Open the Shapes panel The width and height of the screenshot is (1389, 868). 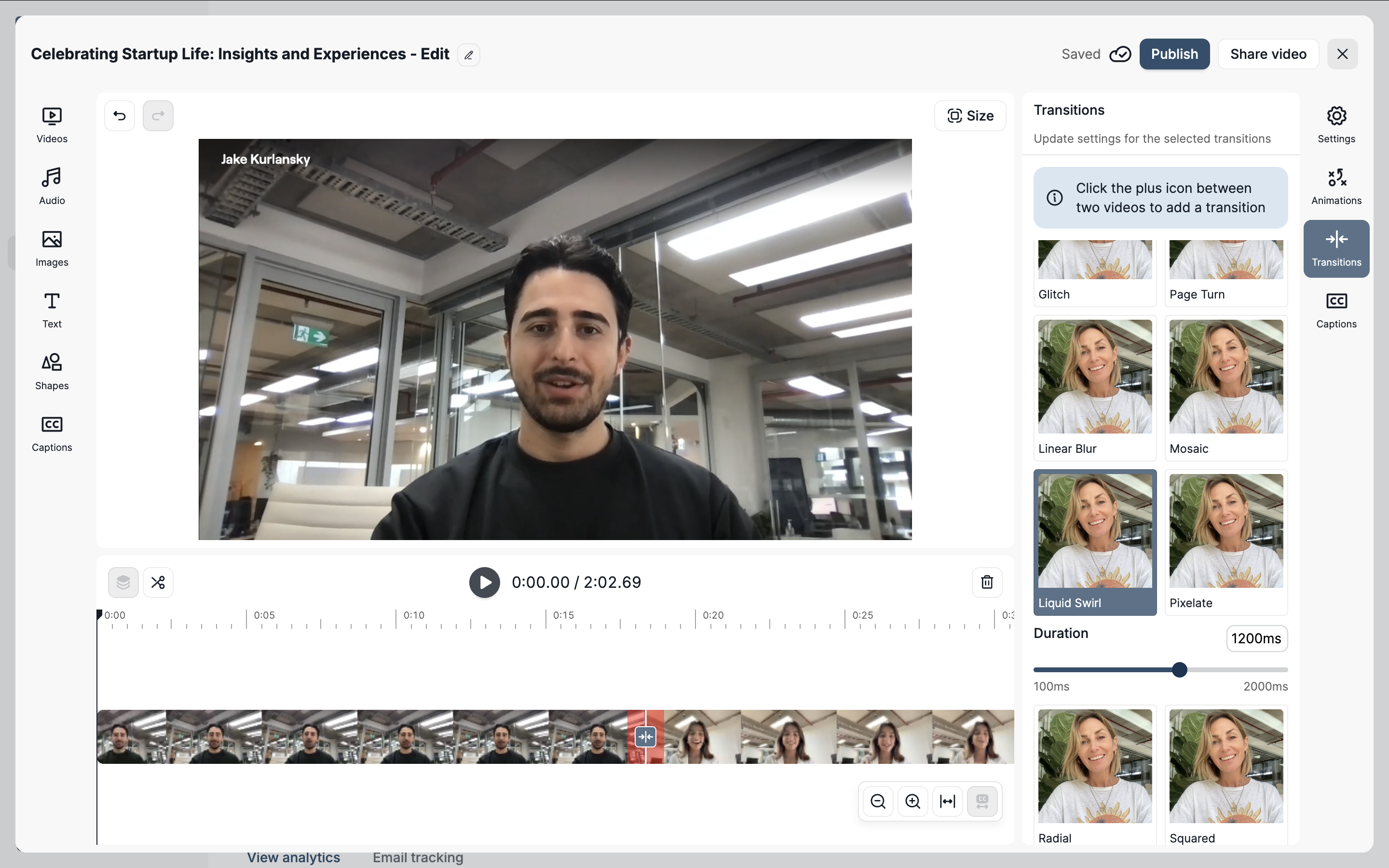tap(52, 372)
